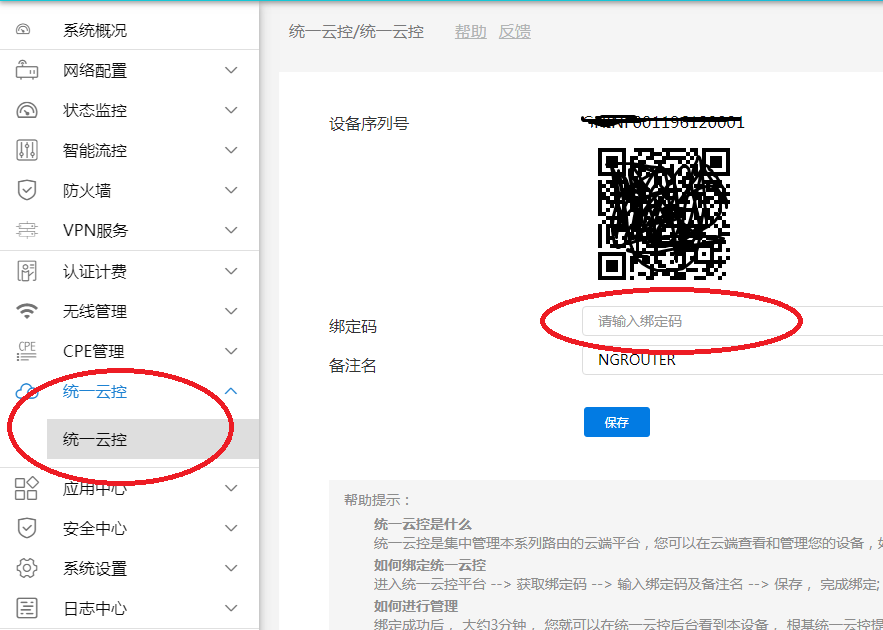This screenshot has height=630, width=883.
Task: Expand the 网络配置 menu chevron
Action: click(231, 71)
